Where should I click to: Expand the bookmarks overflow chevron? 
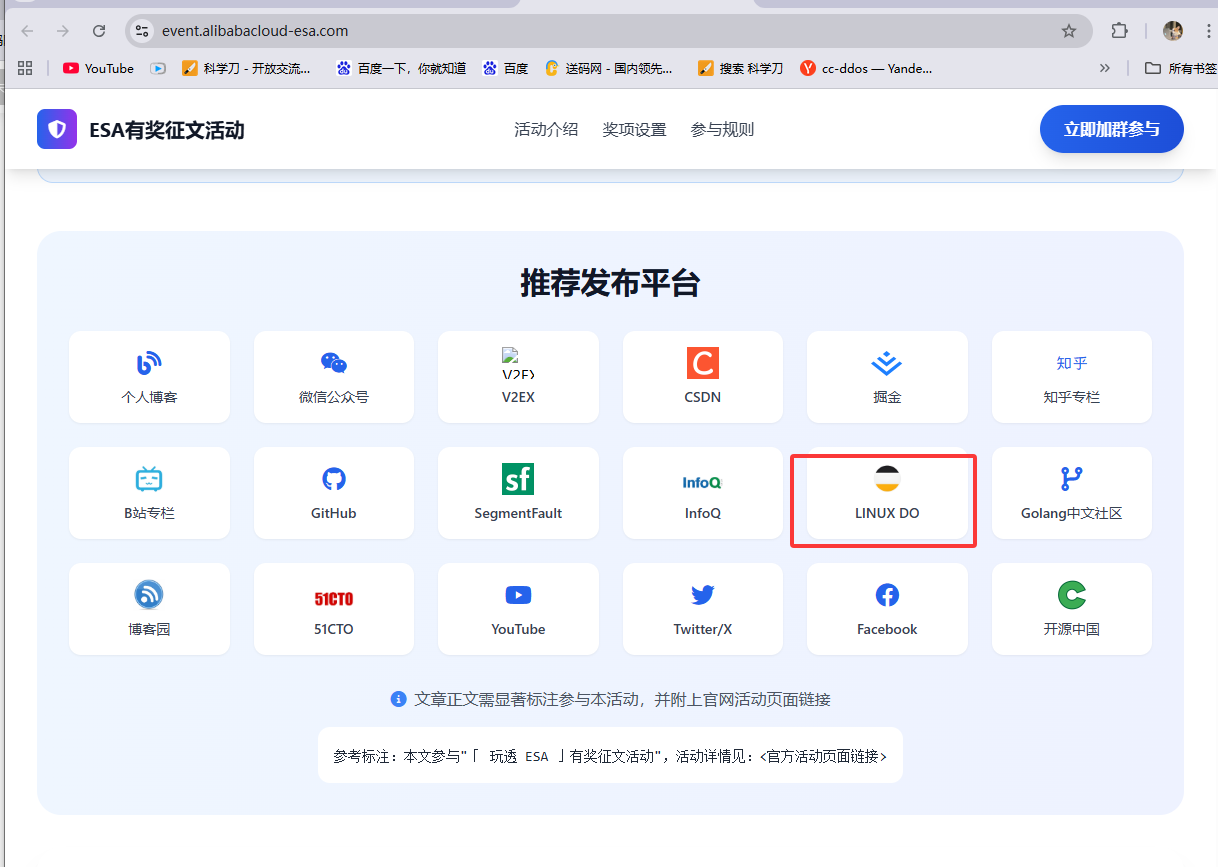tap(1104, 68)
